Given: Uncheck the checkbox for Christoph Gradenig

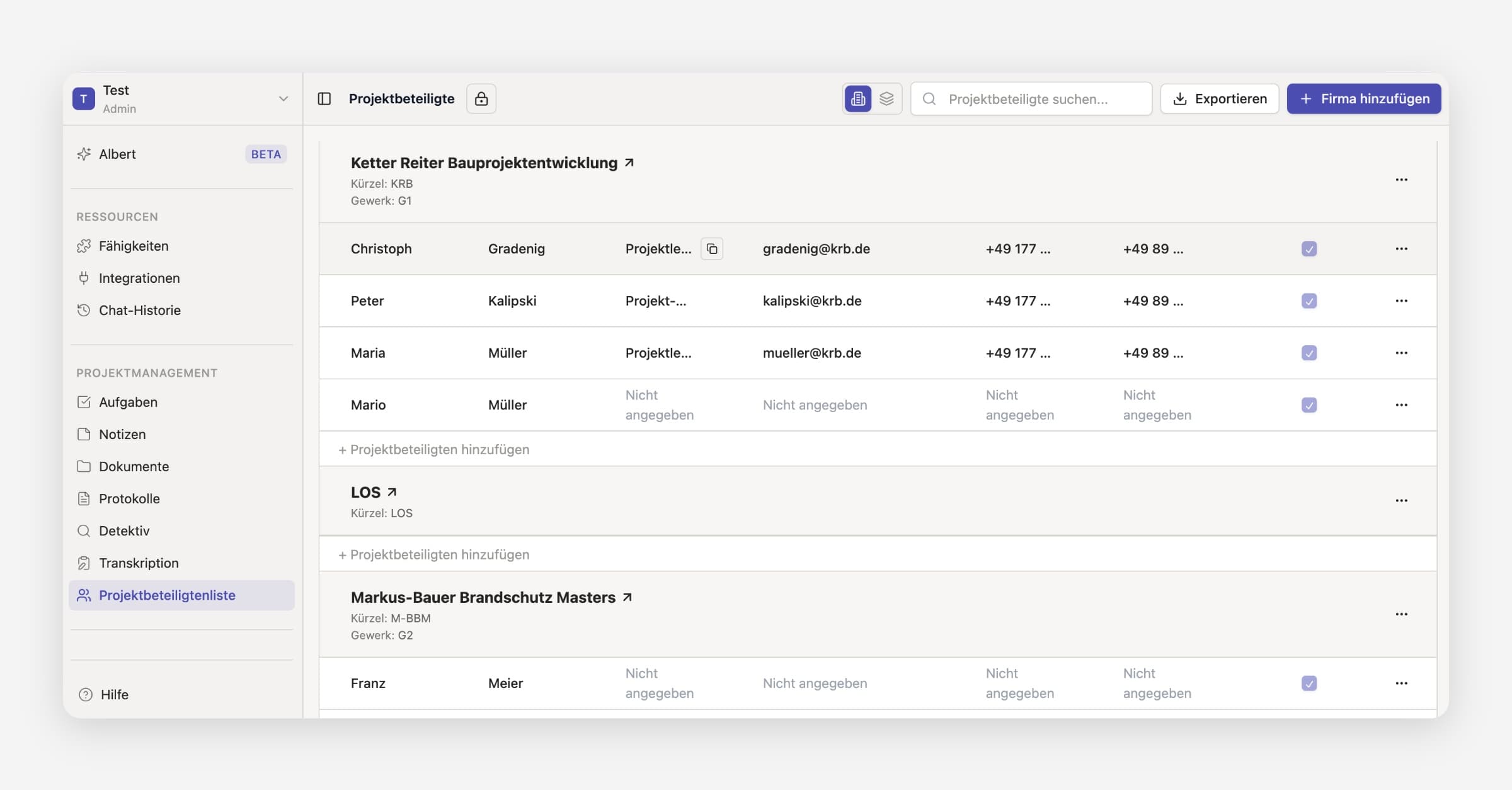Looking at the screenshot, I should (1309, 249).
